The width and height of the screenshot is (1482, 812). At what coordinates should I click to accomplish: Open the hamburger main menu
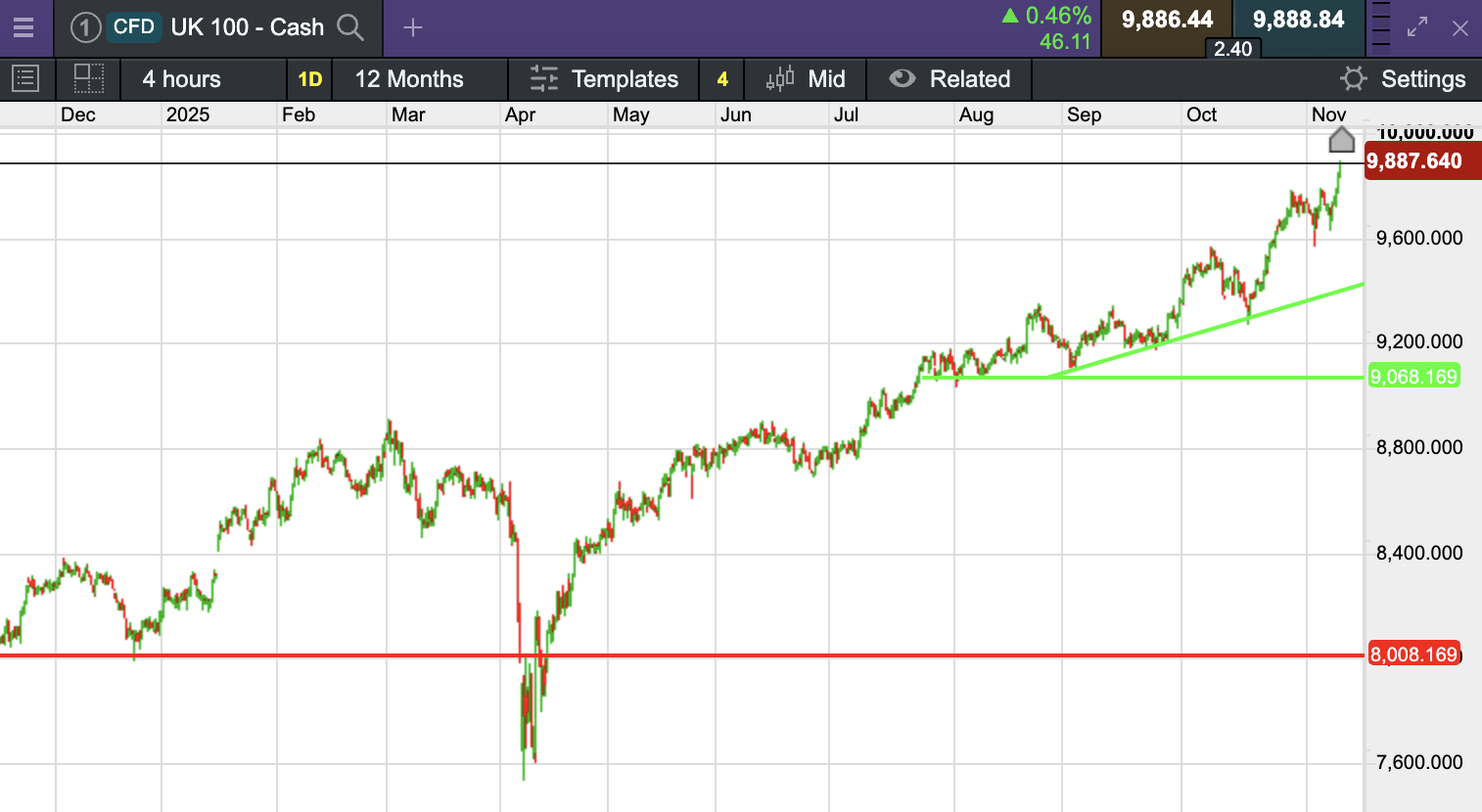23,27
